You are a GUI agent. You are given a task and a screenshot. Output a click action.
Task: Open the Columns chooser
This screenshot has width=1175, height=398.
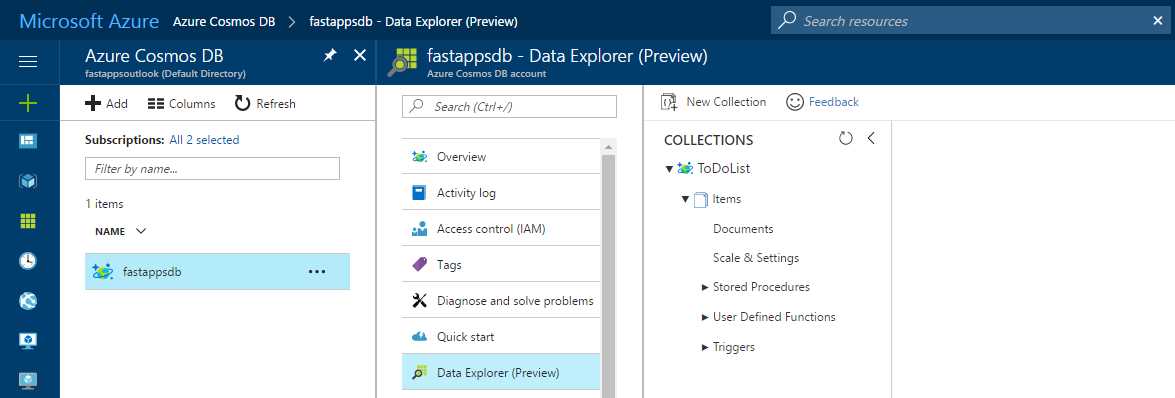(x=181, y=103)
